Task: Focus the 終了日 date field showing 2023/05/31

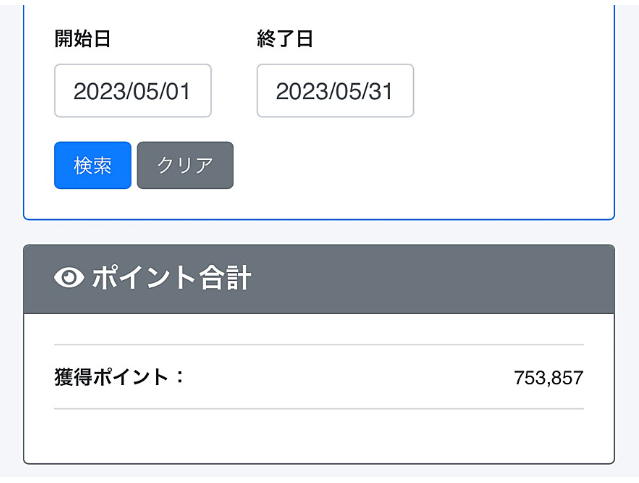Action: click(335, 90)
